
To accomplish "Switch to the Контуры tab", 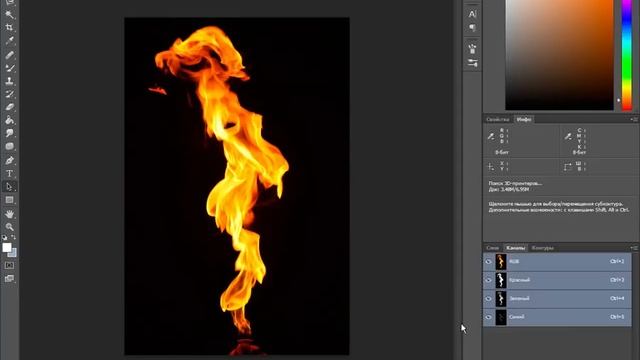I will point(542,248).
